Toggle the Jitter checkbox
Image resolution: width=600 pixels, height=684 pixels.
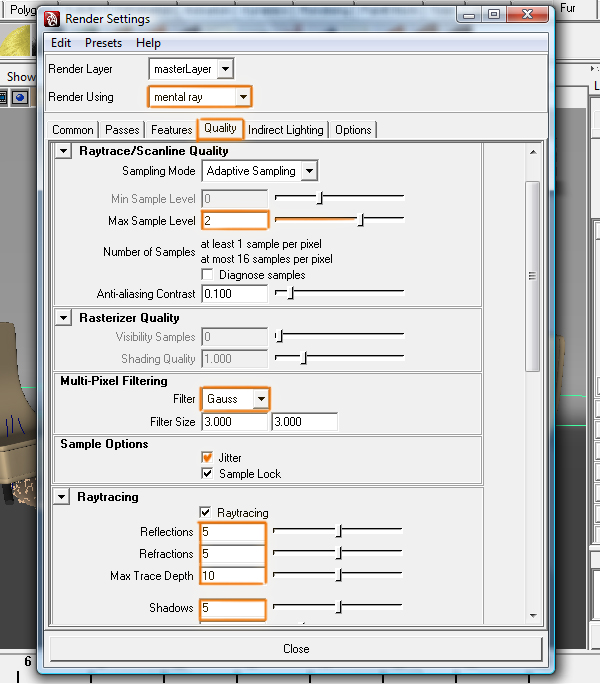207,457
